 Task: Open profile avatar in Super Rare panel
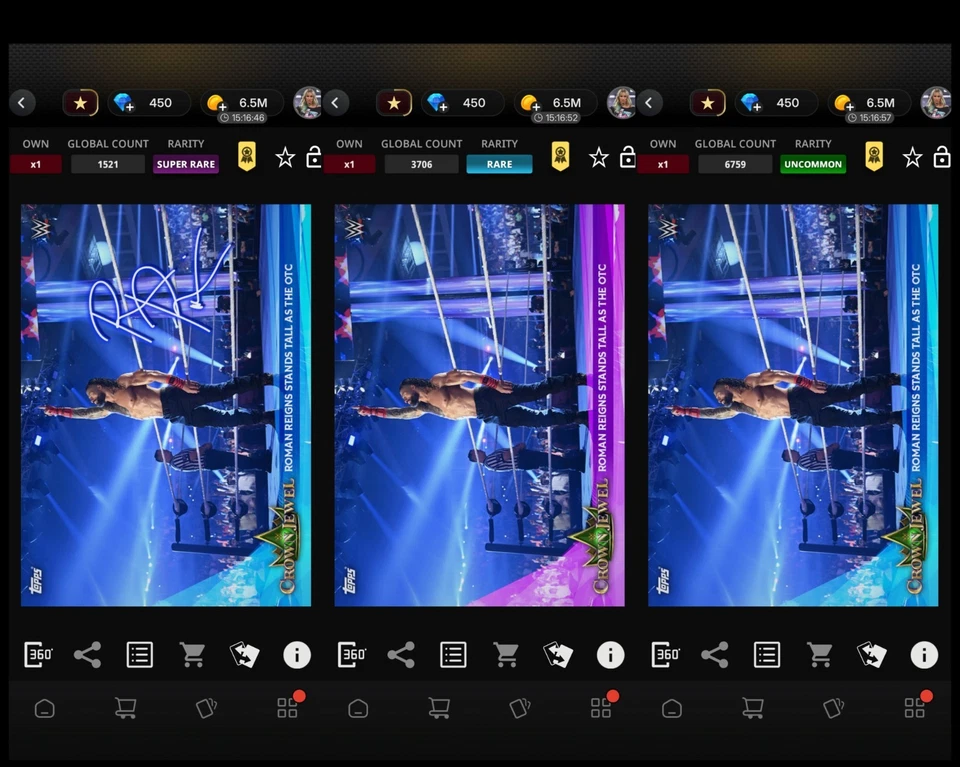[x=307, y=102]
